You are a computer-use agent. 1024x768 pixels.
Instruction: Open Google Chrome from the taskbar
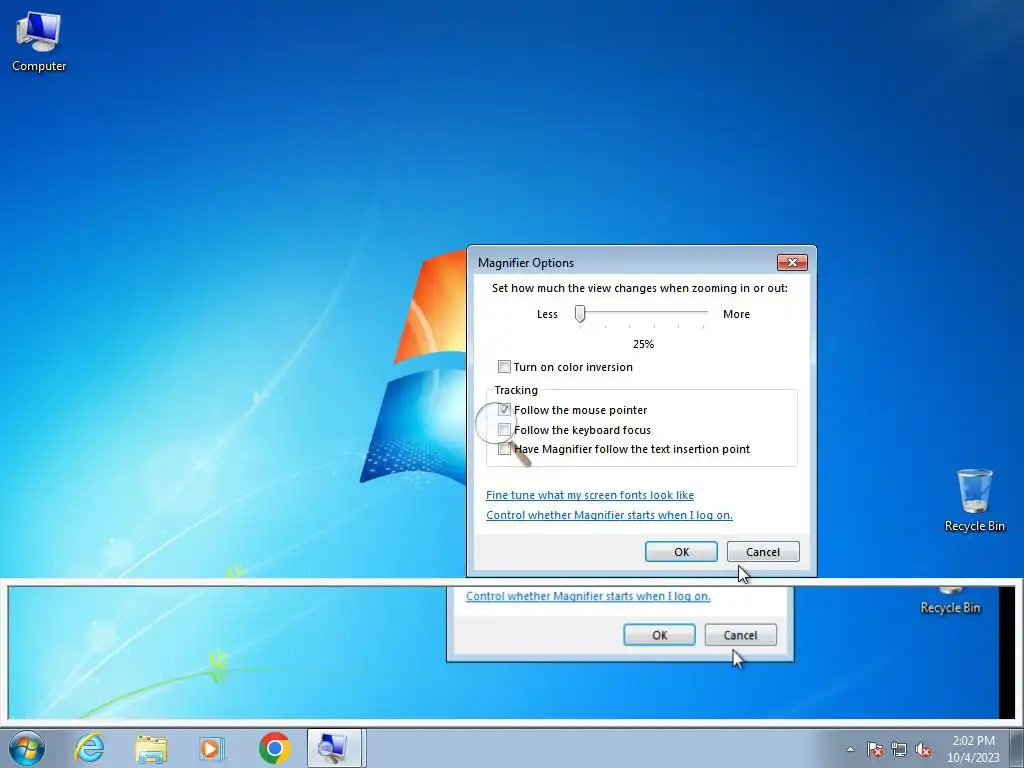[x=274, y=748]
